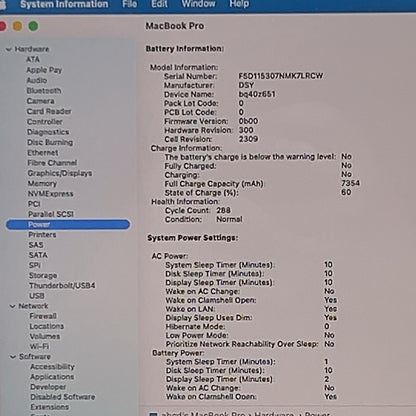Click the green zoom window button

click(33, 26)
